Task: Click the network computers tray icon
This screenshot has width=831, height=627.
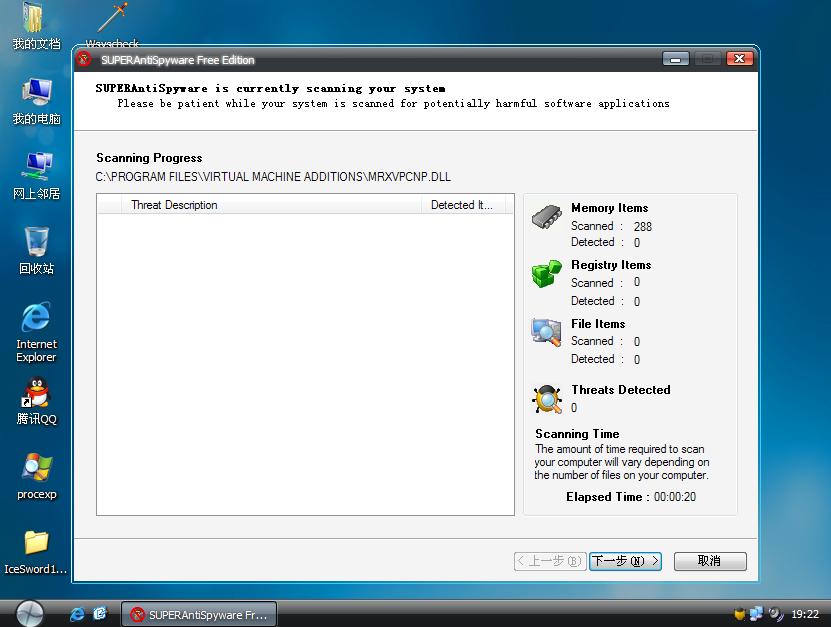Action: (x=756, y=614)
